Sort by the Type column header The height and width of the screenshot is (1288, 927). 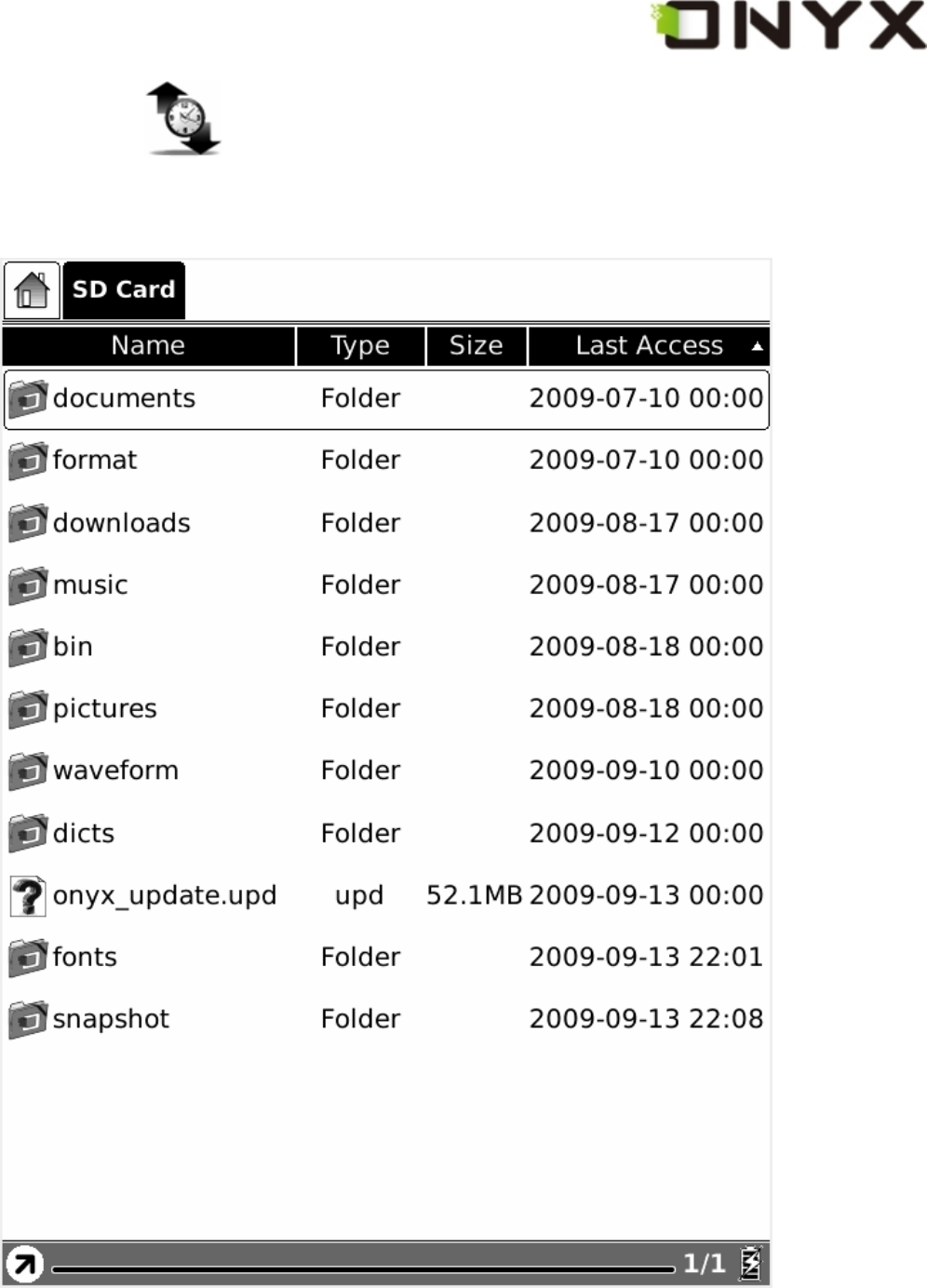click(x=360, y=346)
